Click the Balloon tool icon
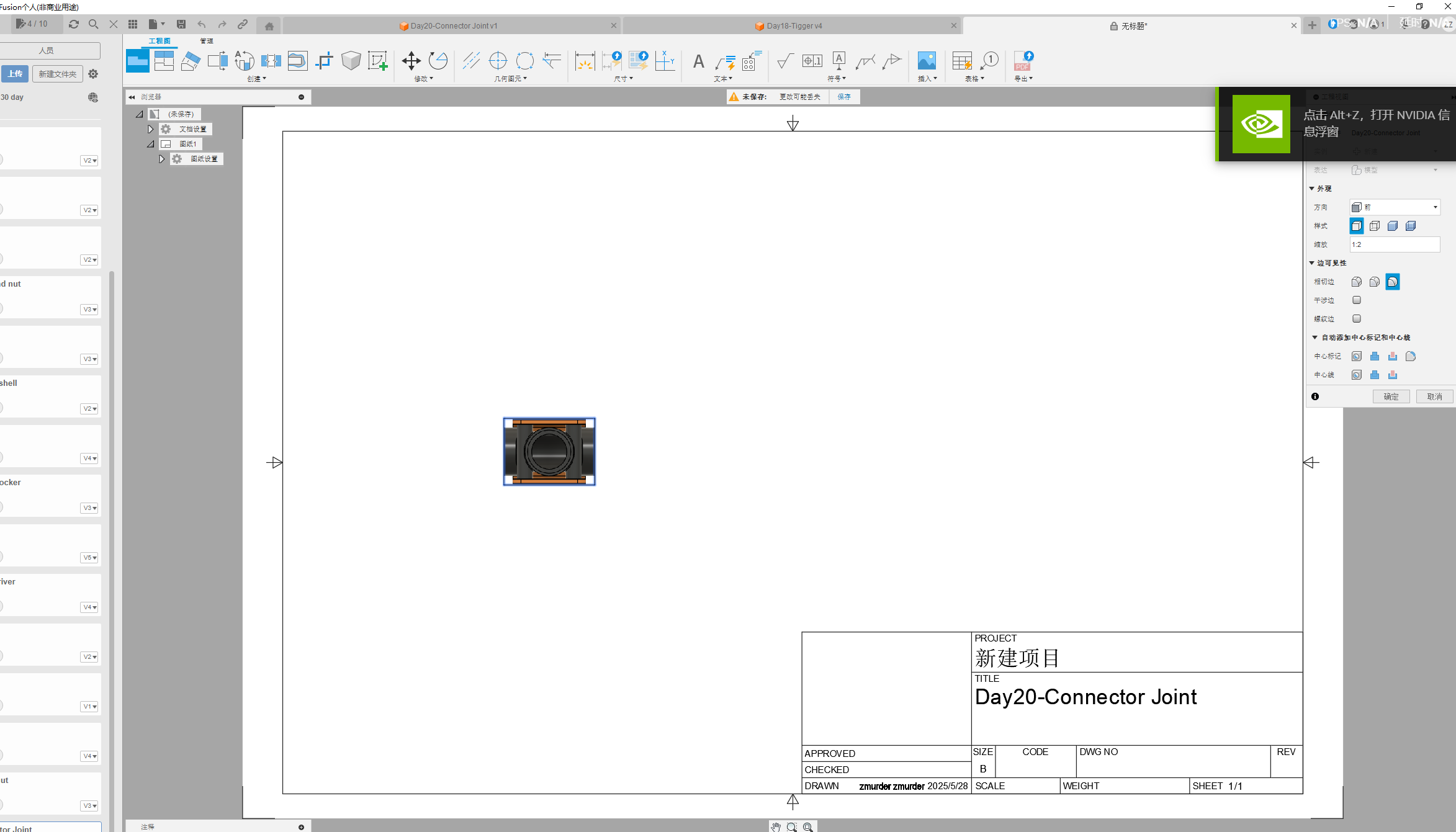Screen dimensions: 1456x832 click(989, 61)
